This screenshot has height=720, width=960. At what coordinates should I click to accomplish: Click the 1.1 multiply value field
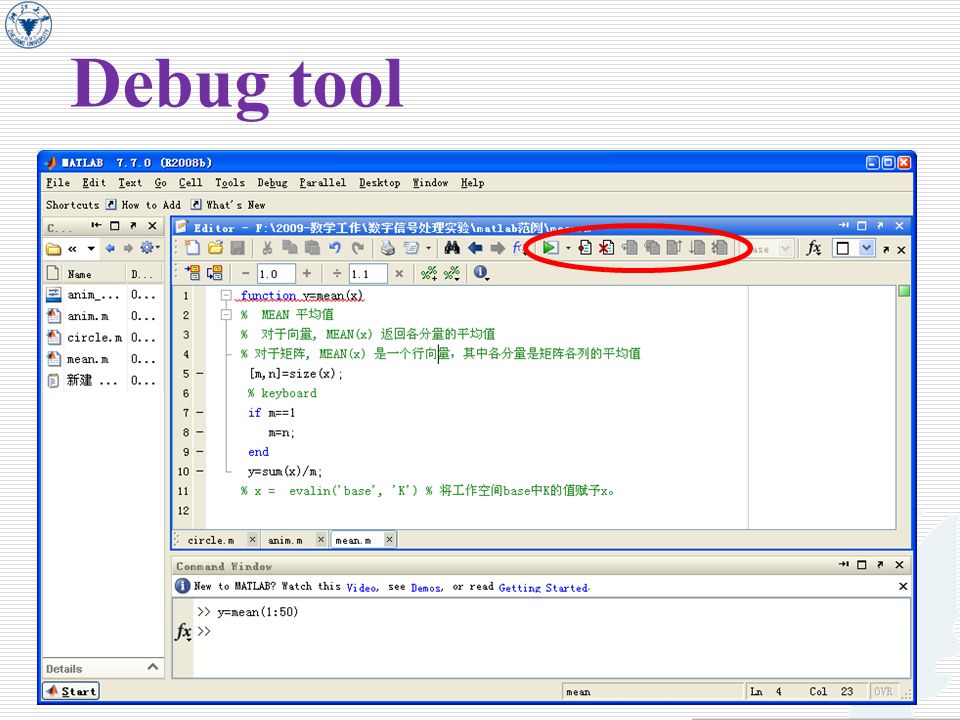(368, 274)
